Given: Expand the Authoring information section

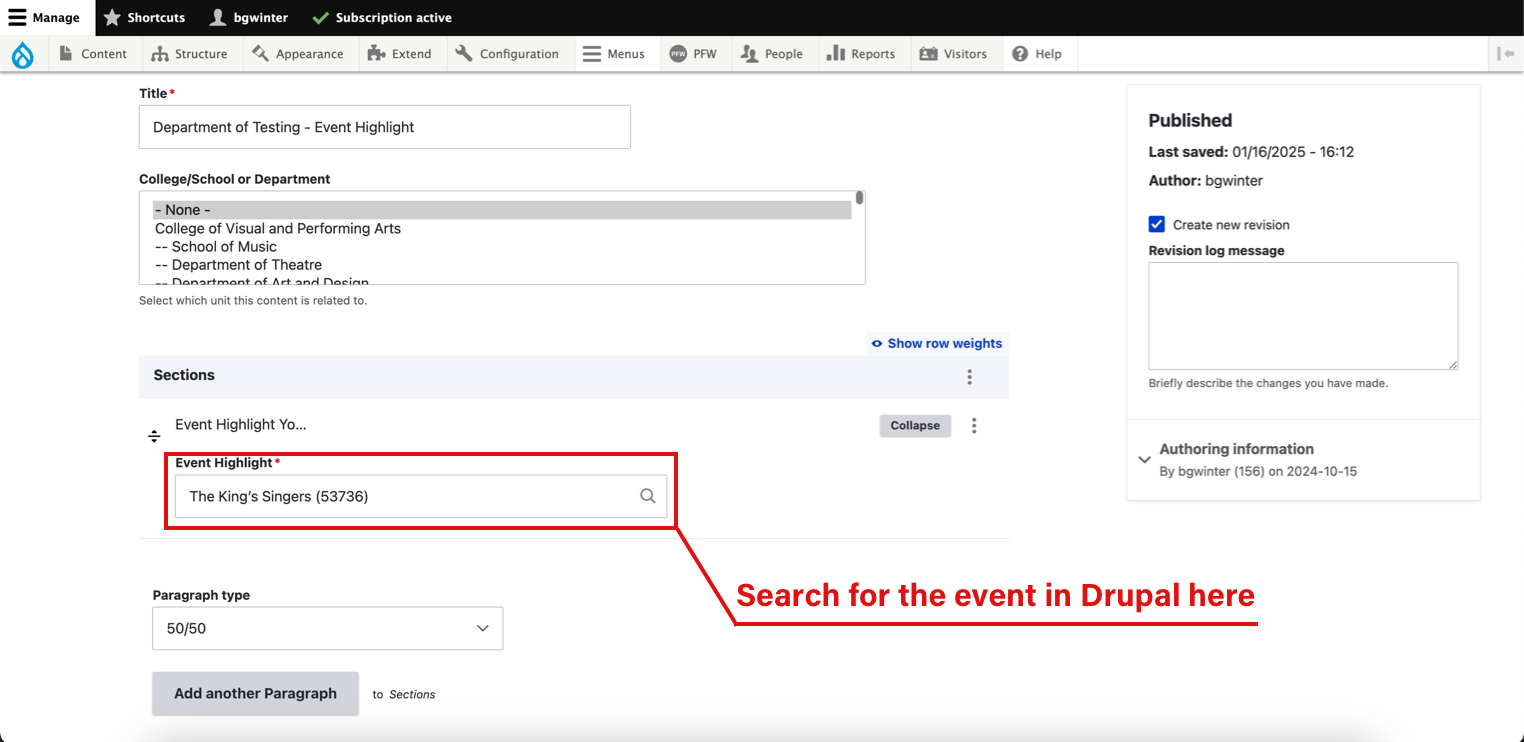Looking at the screenshot, I should [x=1303, y=459].
